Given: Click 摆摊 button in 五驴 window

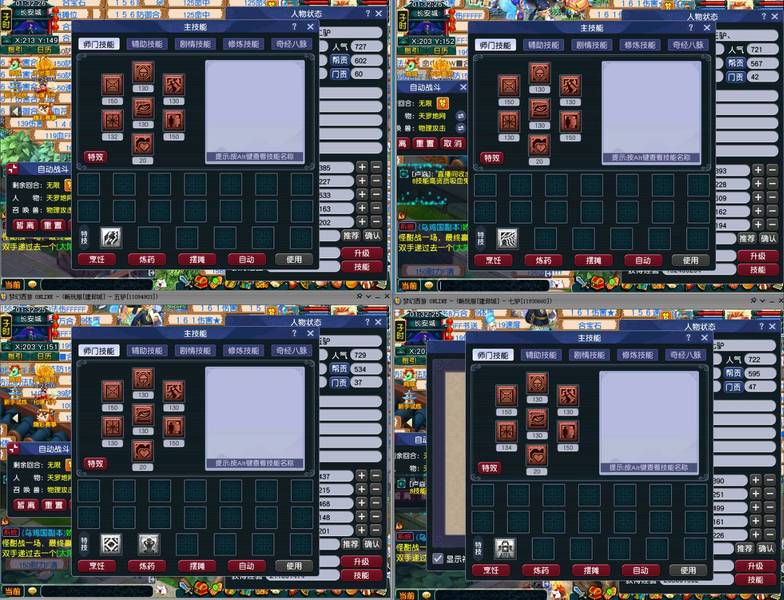Looking at the screenshot, I should tap(197, 566).
